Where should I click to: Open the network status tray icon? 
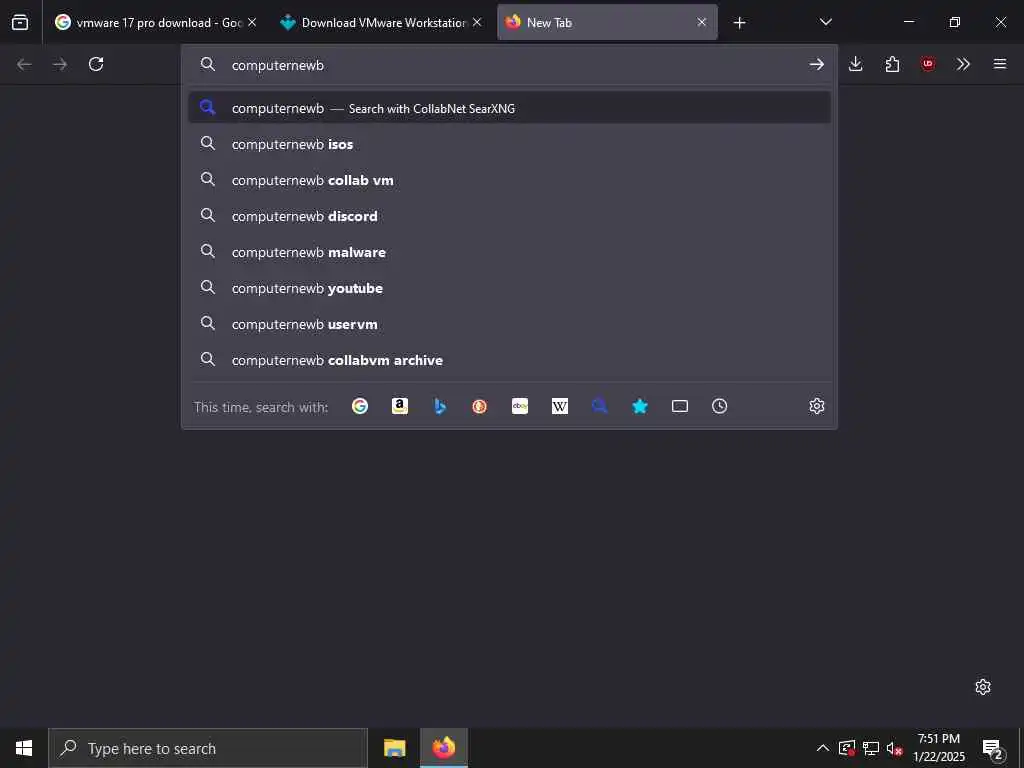[871, 748]
